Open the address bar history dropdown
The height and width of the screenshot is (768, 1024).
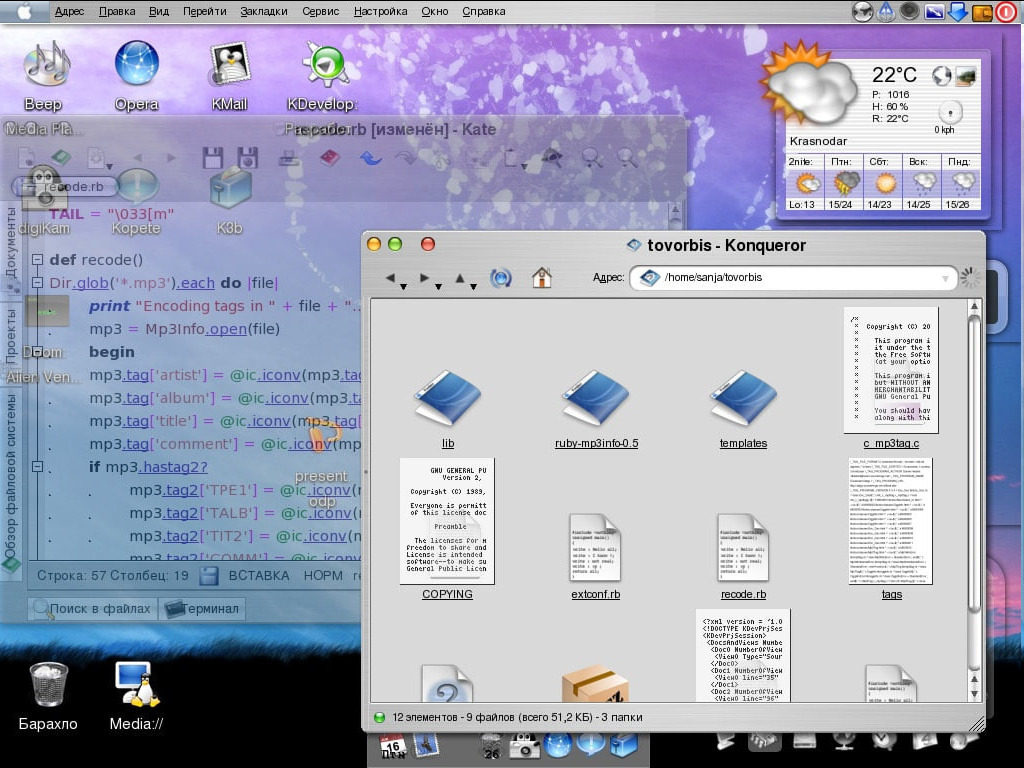pyautogui.click(x=946, y=278)
